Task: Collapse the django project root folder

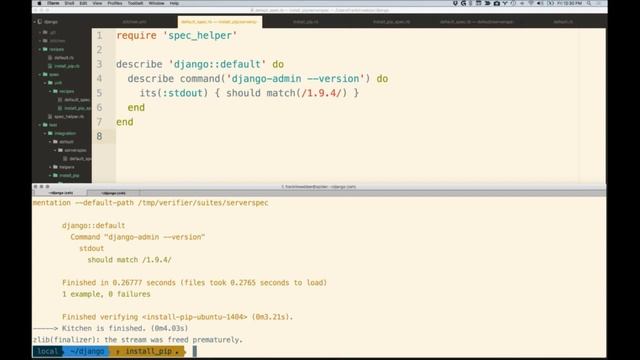Action: pyautogui.click(x=35, y=22)
